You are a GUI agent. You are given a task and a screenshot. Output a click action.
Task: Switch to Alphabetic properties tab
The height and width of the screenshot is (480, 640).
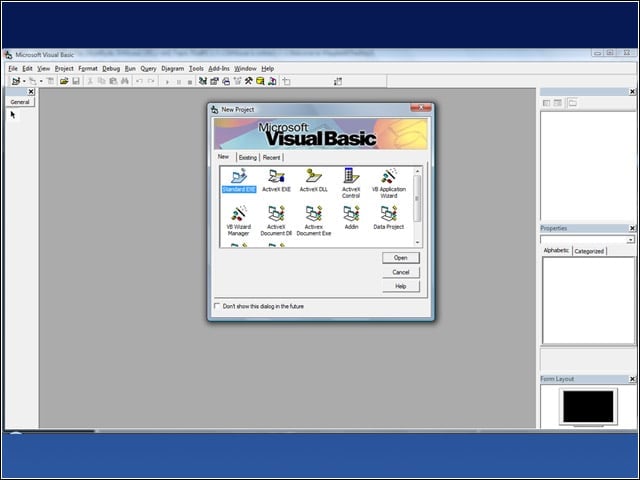tap(556, 251)
